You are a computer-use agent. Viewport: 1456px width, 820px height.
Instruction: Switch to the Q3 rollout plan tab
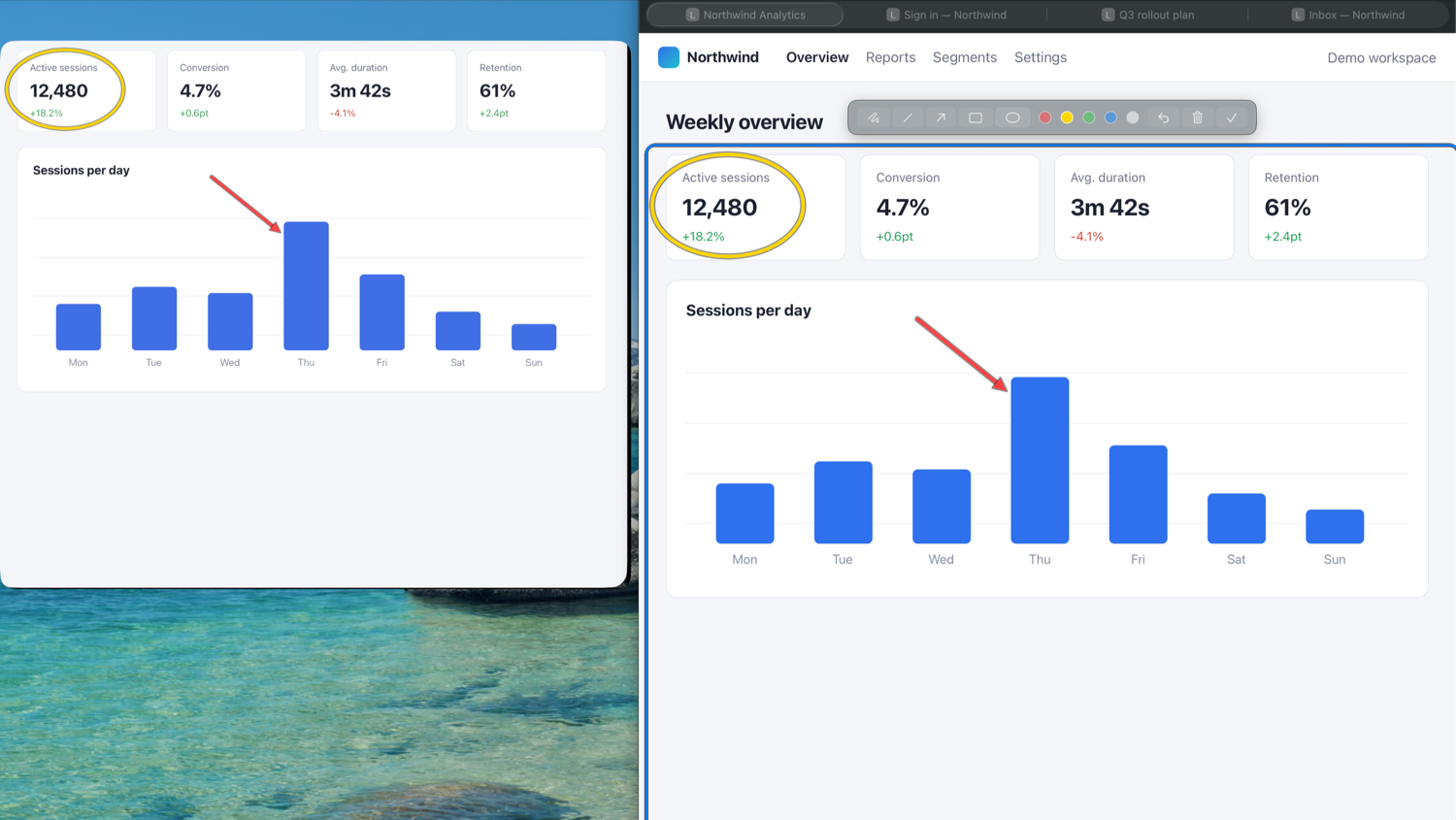coord(1147,15)
